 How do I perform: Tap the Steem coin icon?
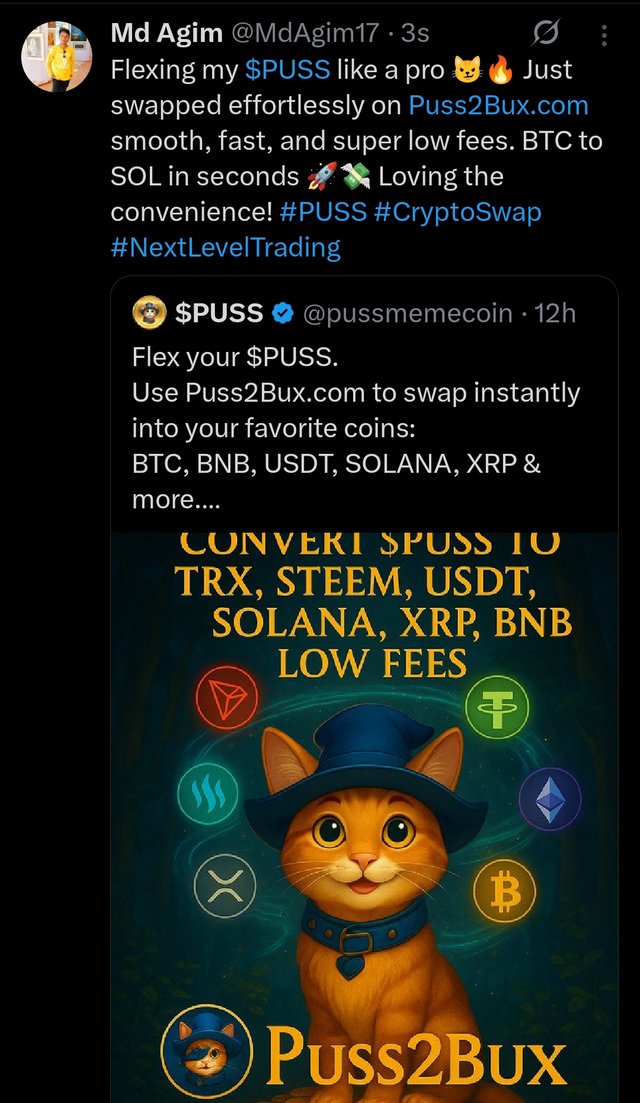tap(207, 793)
